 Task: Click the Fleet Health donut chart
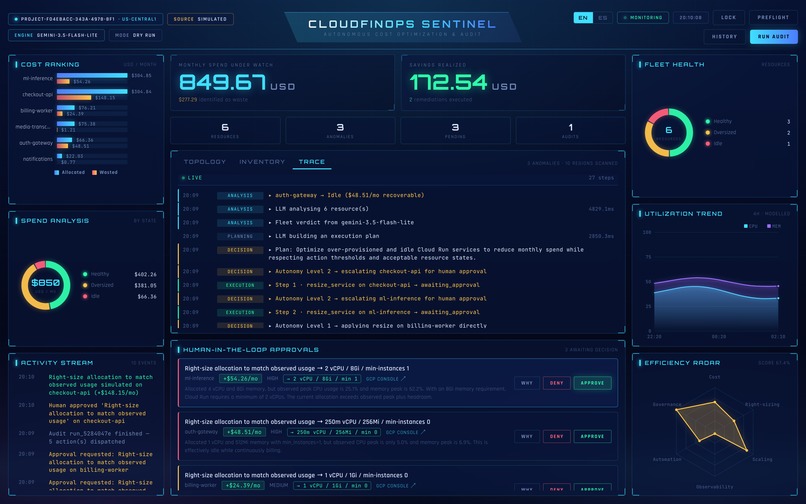pyautogui.click(x=669, y=132)
